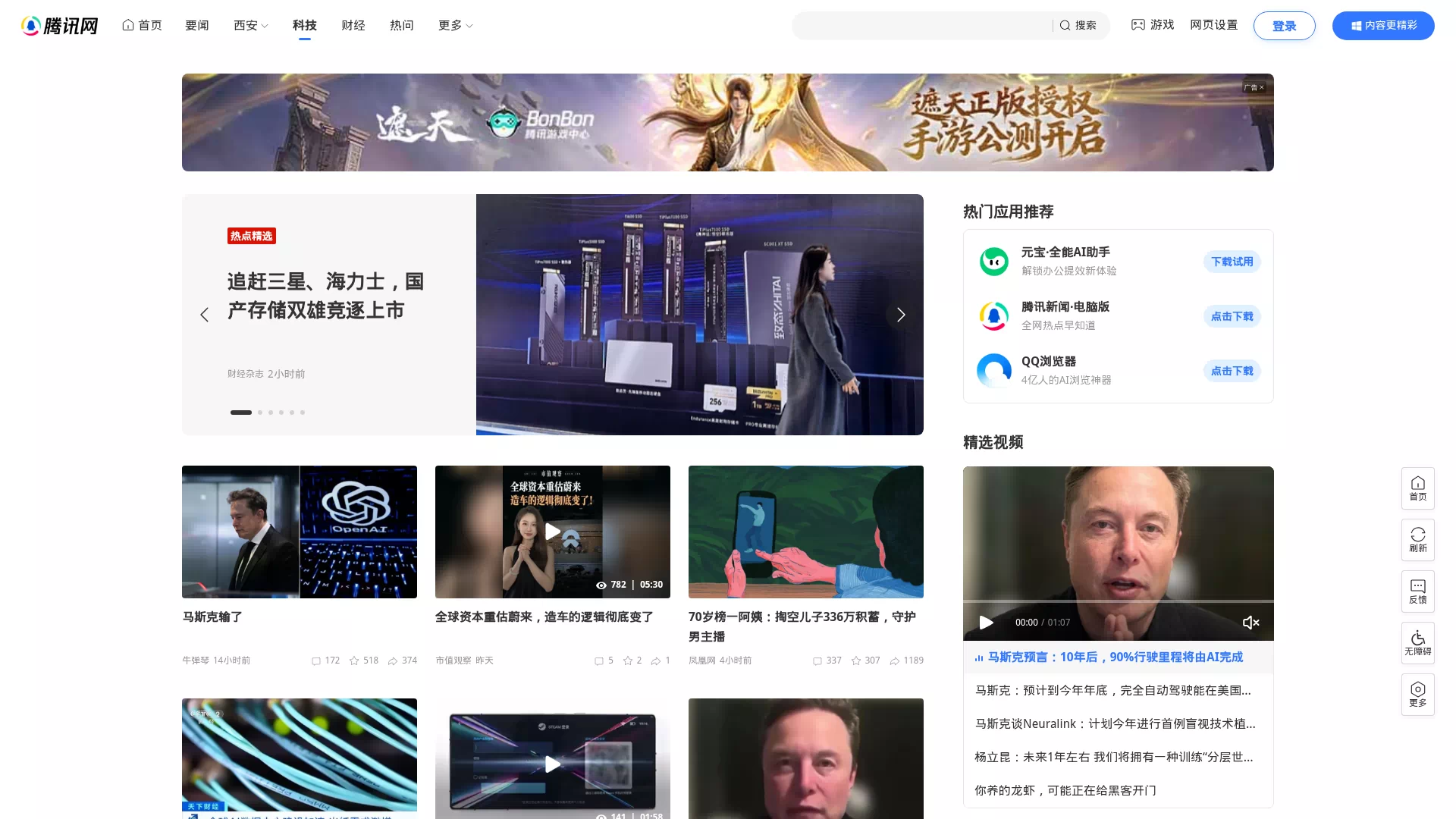Screen dimensions: 1456x819
Task: Open the 热问 tab
Action: 402,25
